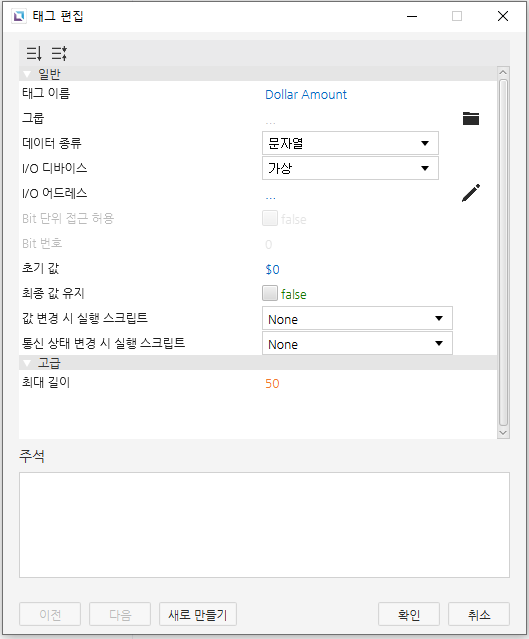
Task: Collapse the 일반 section
Action: (27, 74)
